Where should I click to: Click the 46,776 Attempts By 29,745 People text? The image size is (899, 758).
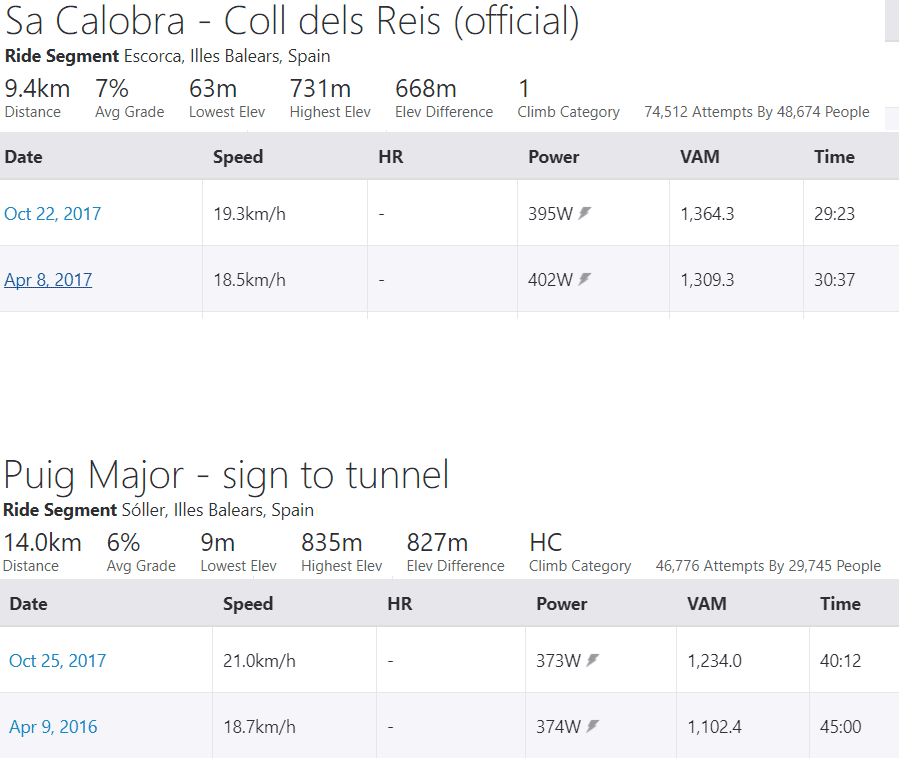click(x=768, y=566)
